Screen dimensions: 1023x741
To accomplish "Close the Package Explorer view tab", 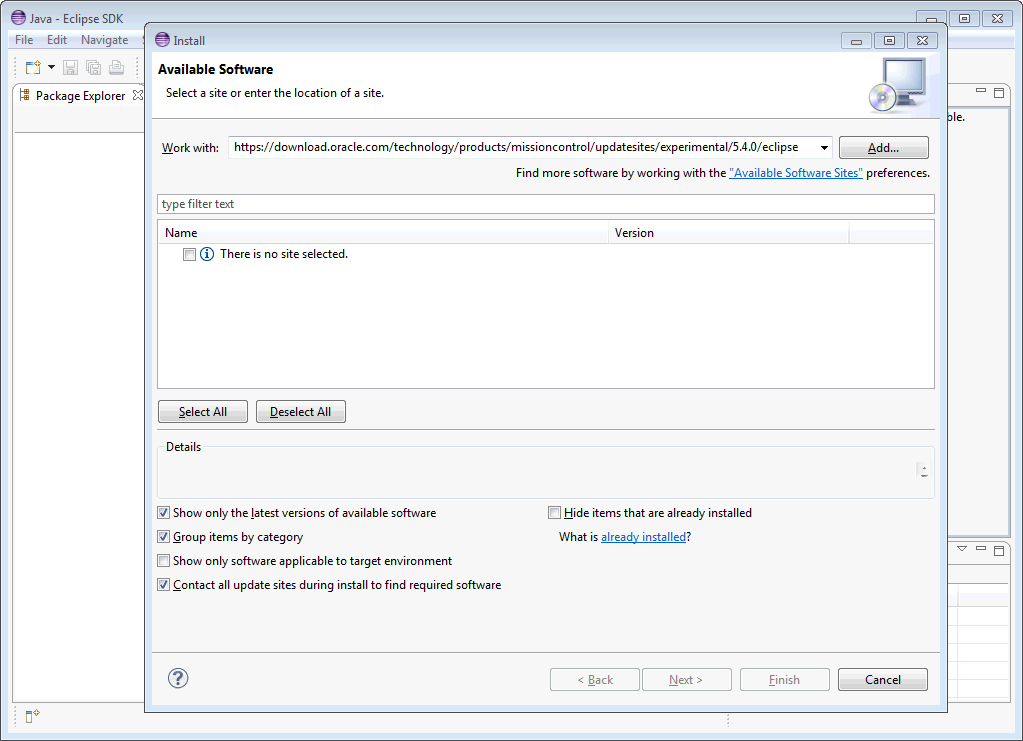I will point(138,96).
